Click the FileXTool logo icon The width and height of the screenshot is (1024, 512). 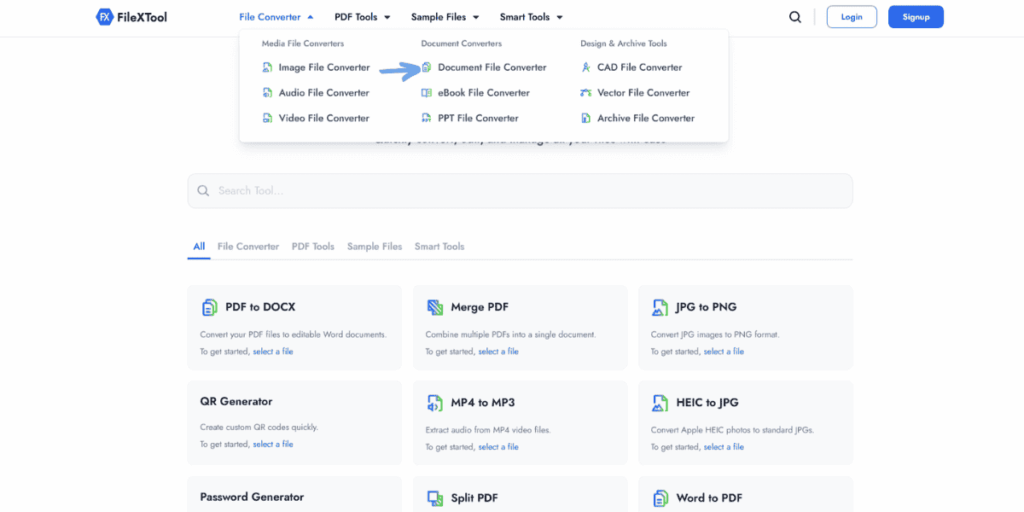104,17
